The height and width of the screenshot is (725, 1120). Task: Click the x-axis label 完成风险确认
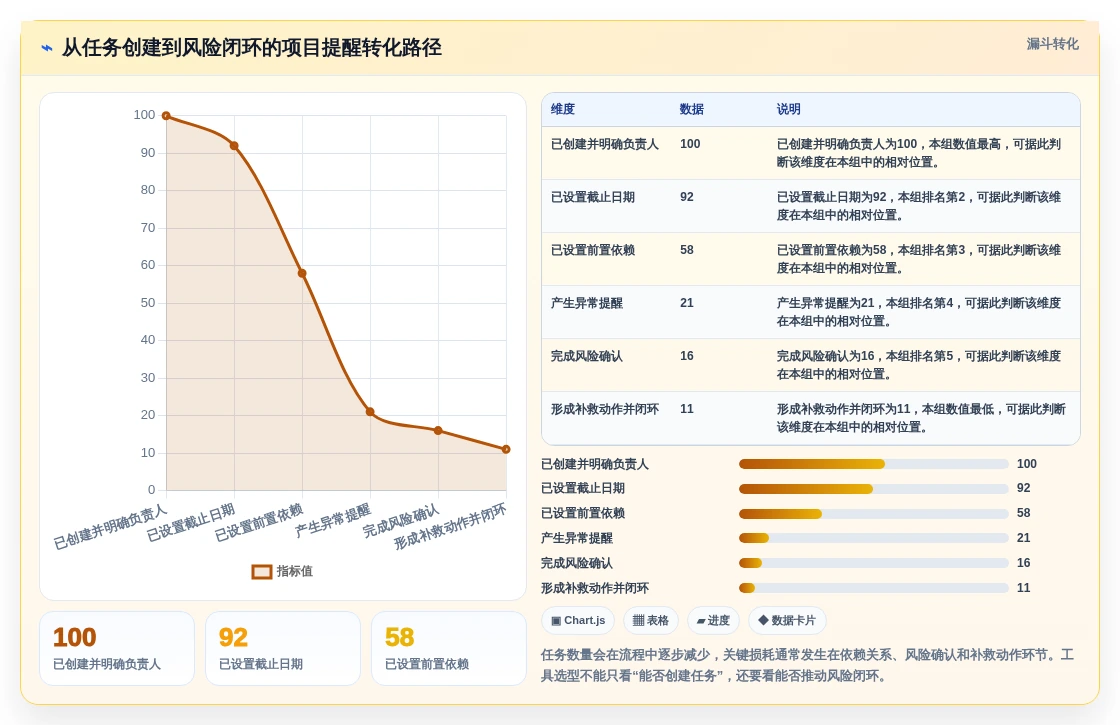click(401, 521)
